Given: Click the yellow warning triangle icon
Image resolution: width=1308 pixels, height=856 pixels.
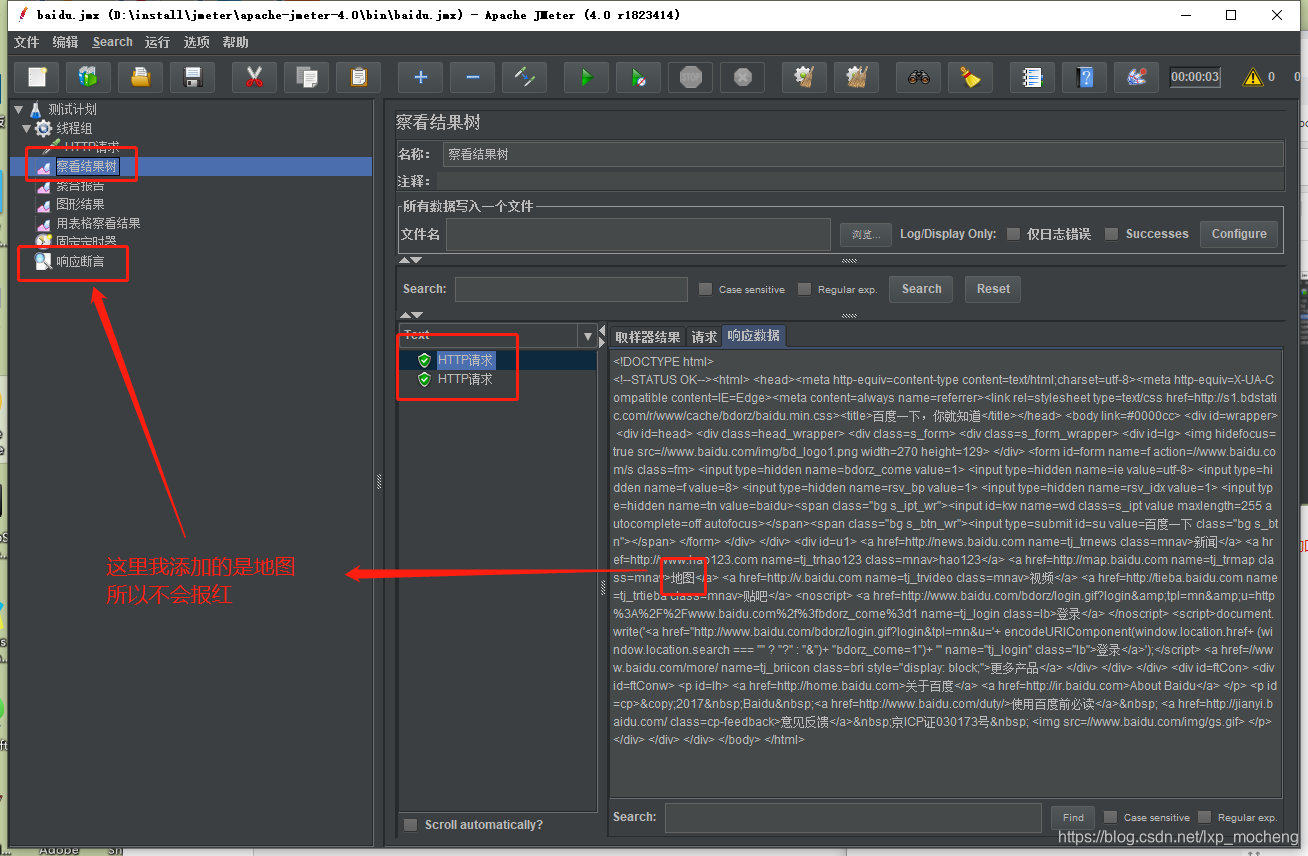Looking at the screenshot, I should pyautogui.click(x=1252, y=77).
